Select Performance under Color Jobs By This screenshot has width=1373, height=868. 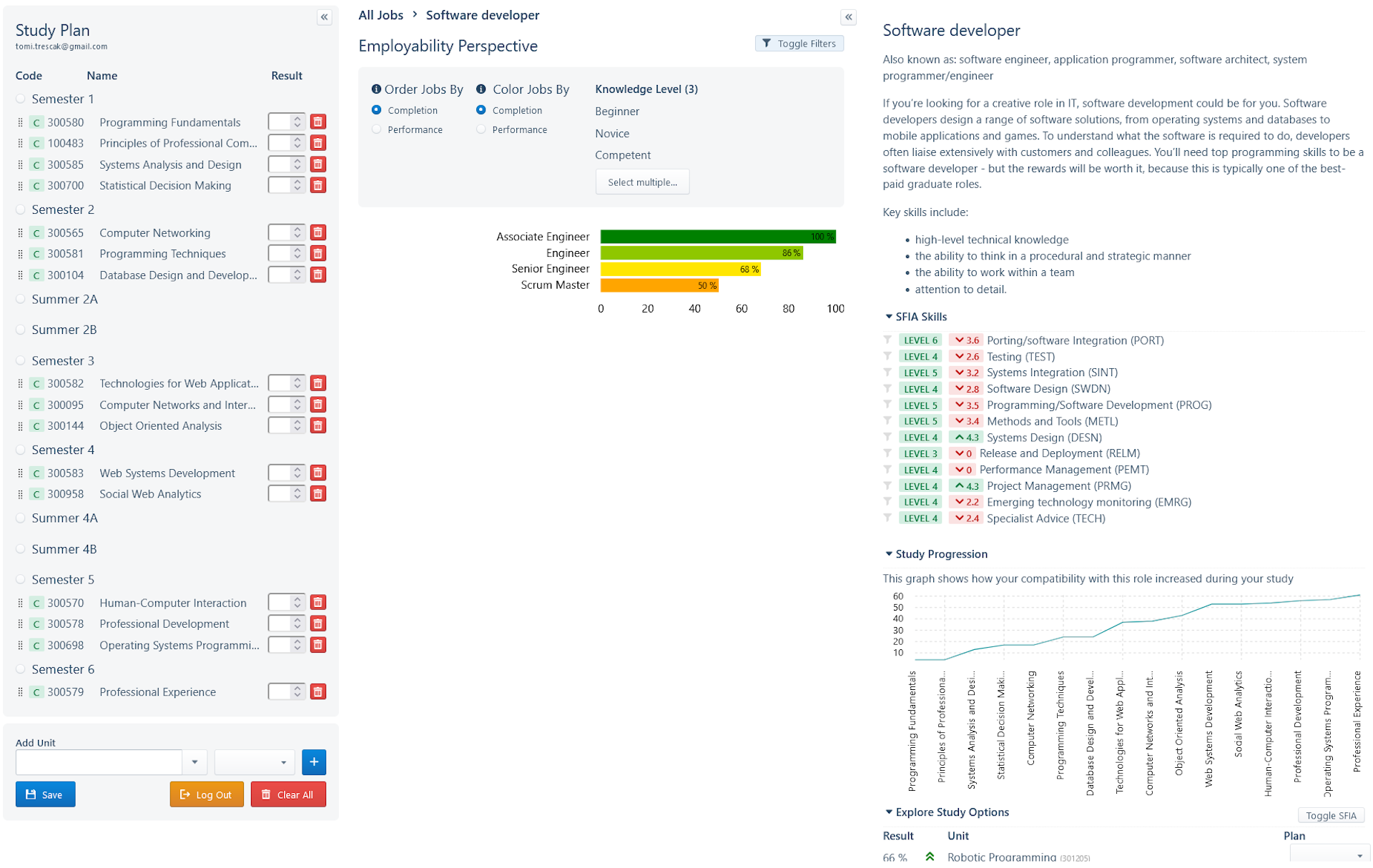pos(481,129)
